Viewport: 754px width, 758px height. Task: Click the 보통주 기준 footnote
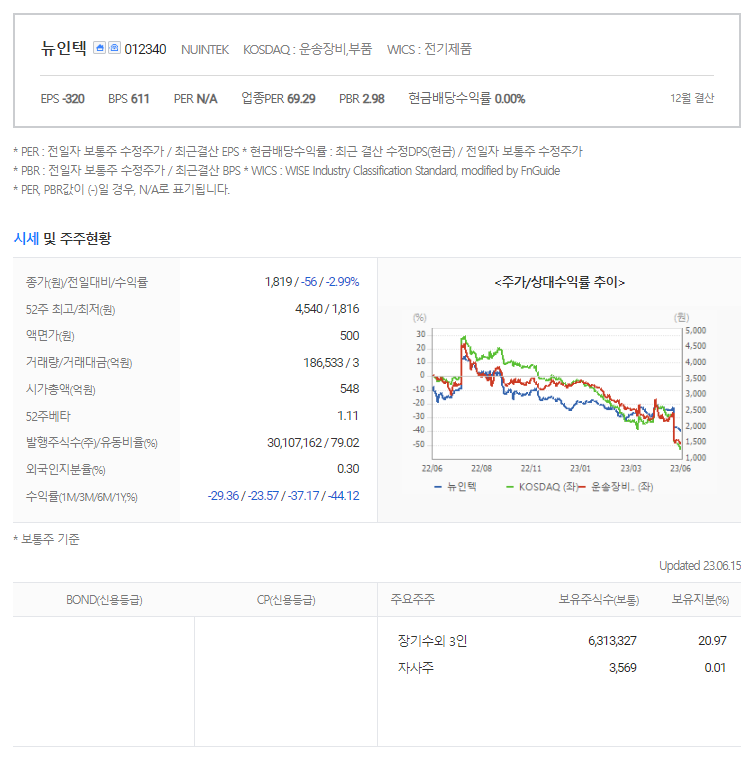point(46,539)
